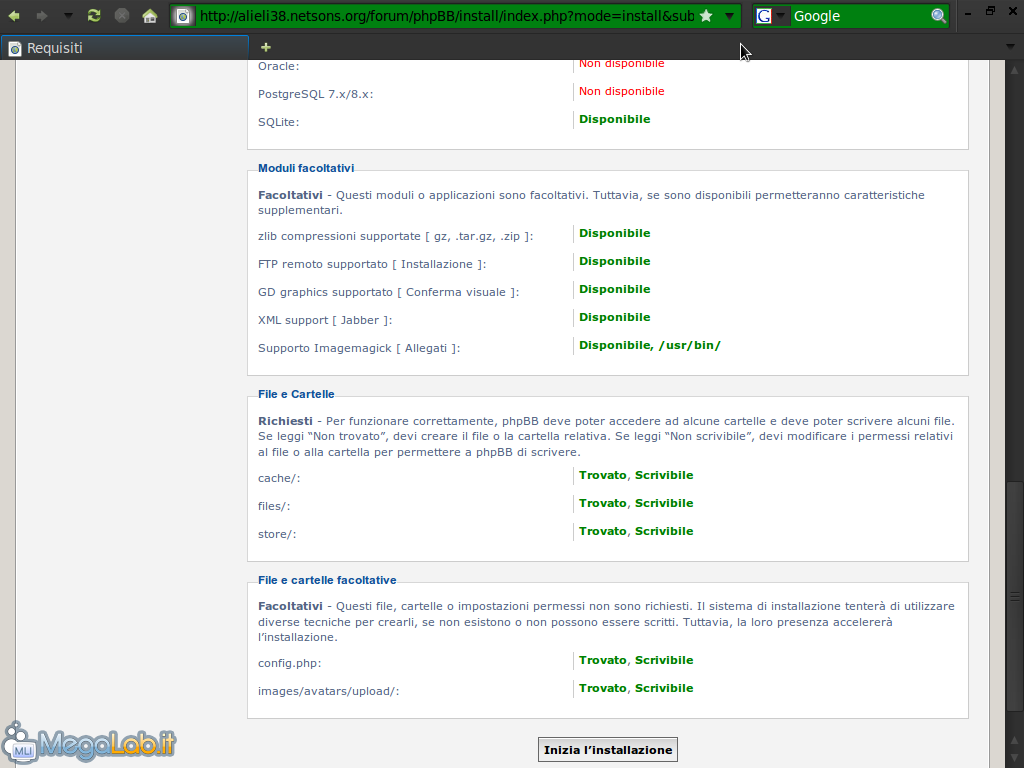Reload the page with refresh icon
1024x768 pixels.
click(x=94, y=16)
